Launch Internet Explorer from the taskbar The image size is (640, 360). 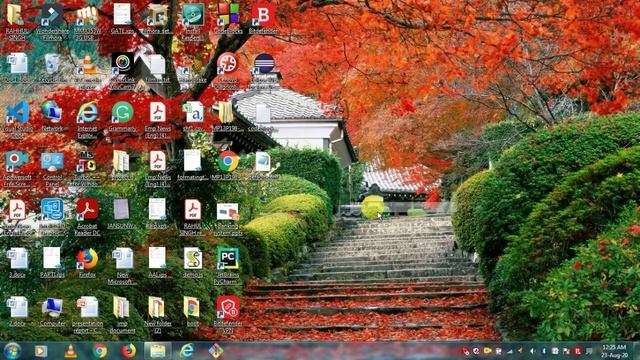tap(187, 351)
